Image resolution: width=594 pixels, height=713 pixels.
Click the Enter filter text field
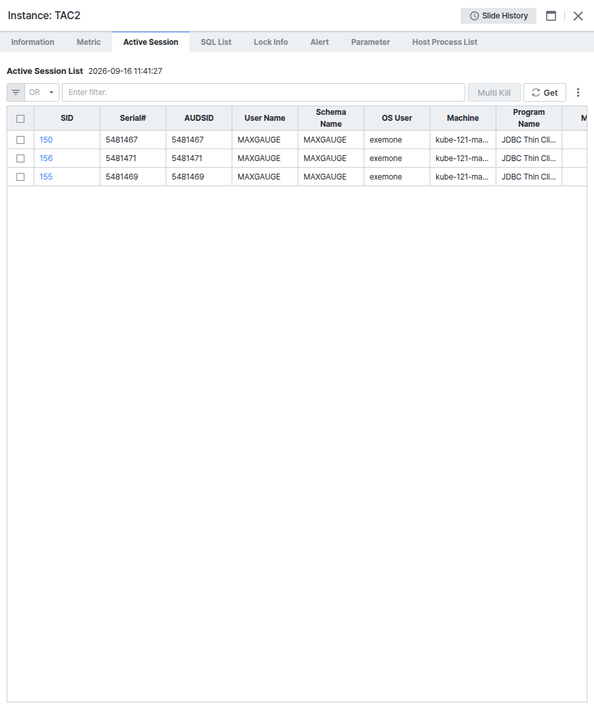(264, 92)
